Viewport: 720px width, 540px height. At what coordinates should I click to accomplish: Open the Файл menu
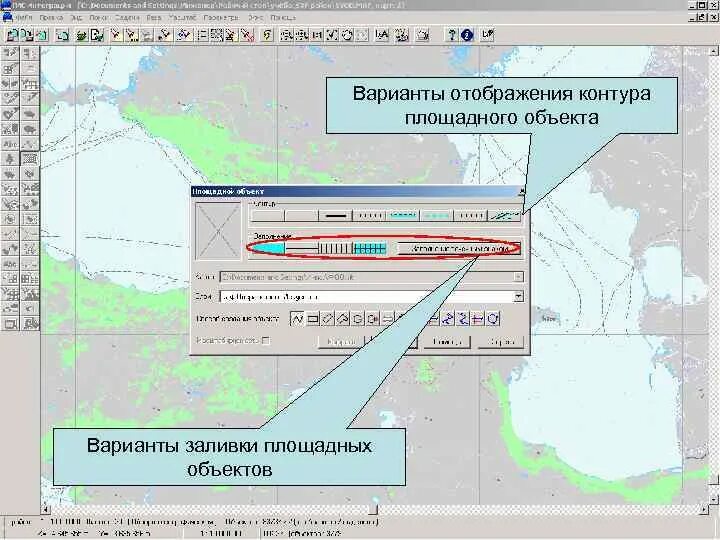(24, 17)
